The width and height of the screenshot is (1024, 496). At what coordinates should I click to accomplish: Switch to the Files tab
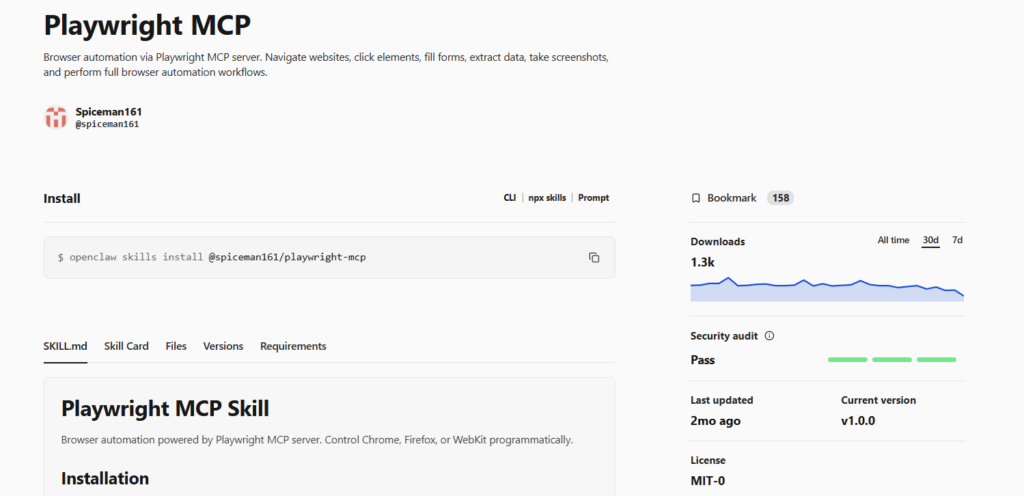176,346
